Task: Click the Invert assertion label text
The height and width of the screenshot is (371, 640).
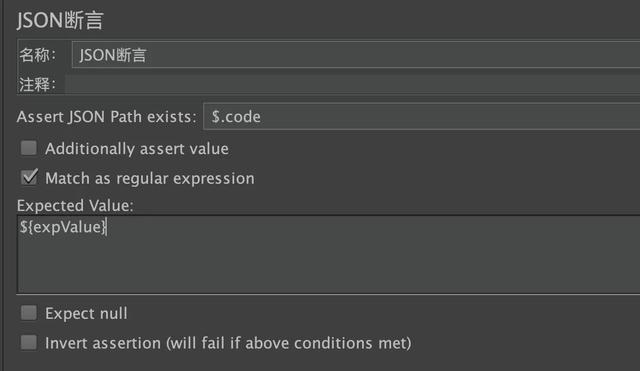Action: pos(228,343)
